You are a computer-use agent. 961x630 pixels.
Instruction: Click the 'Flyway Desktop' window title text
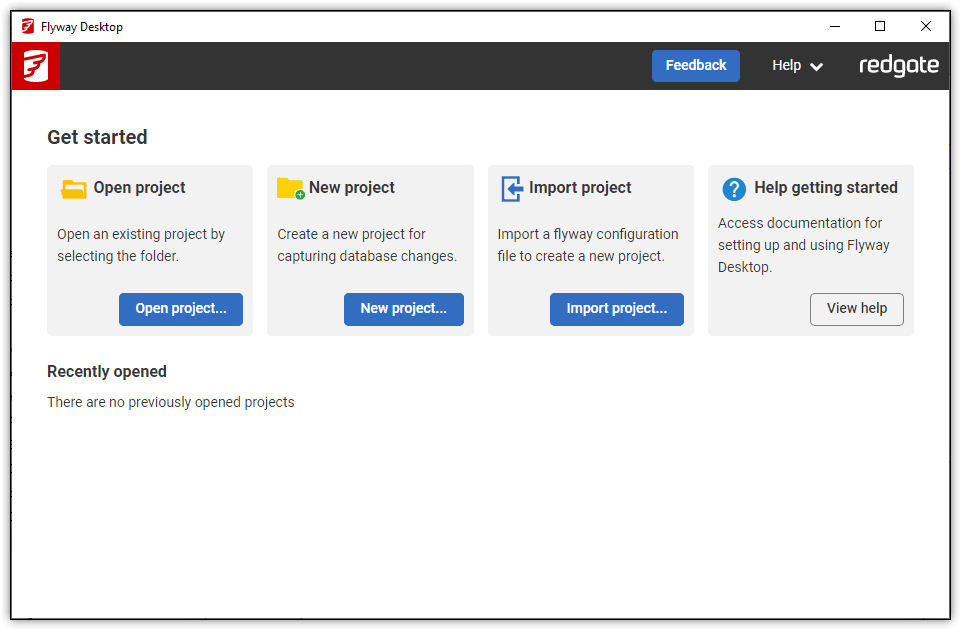coord(82,27)
